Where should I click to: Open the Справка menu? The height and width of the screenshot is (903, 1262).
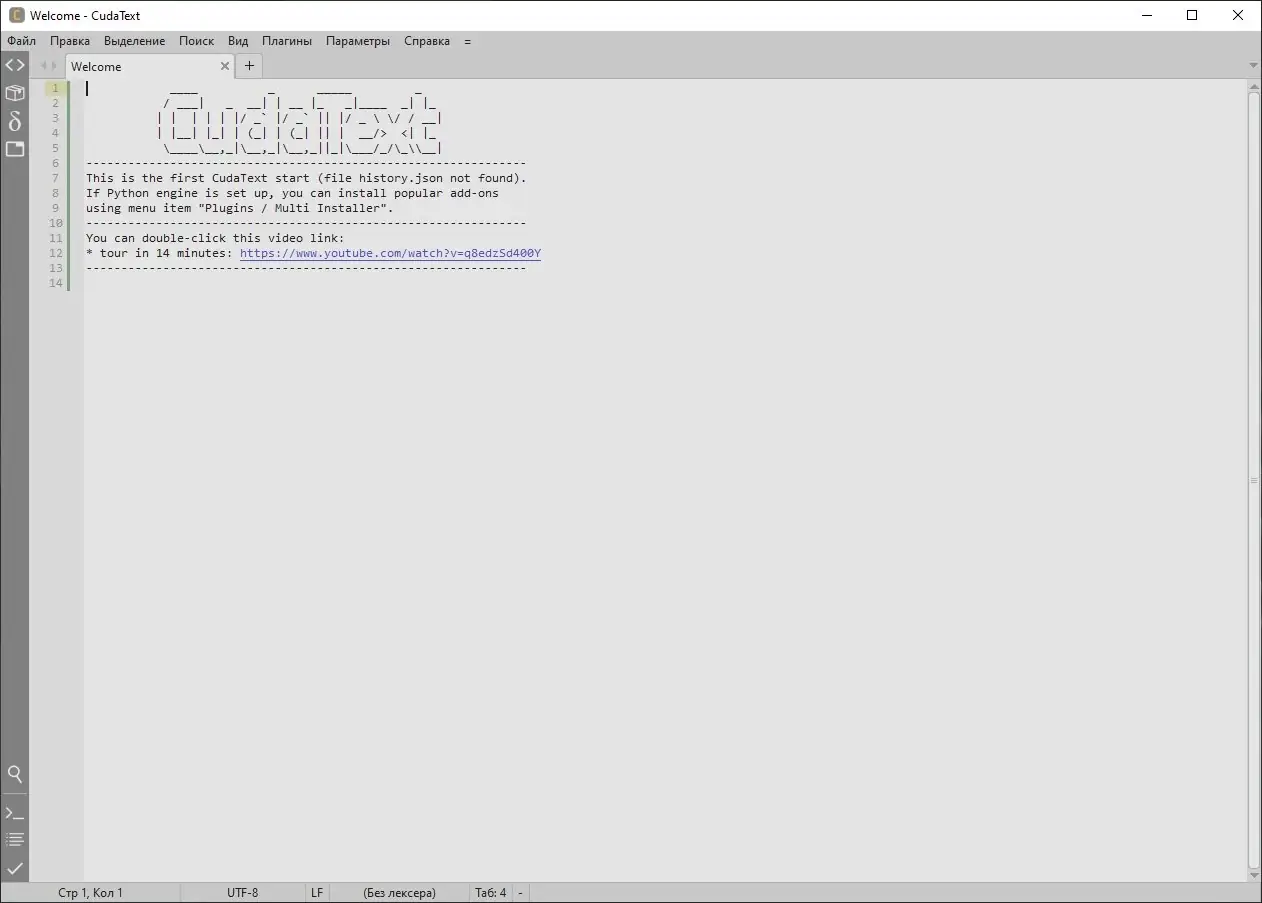click(427, 41)
